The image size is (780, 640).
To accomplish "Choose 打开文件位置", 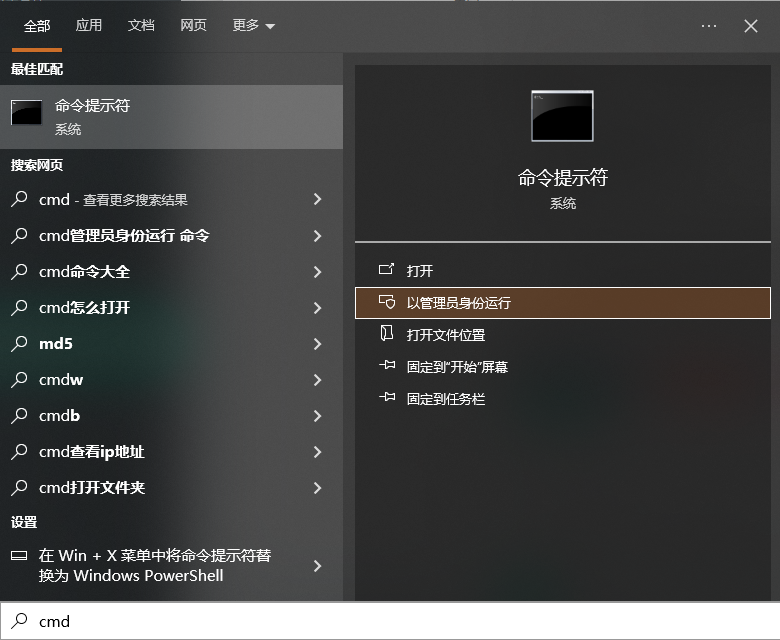I will pos(563,335).
